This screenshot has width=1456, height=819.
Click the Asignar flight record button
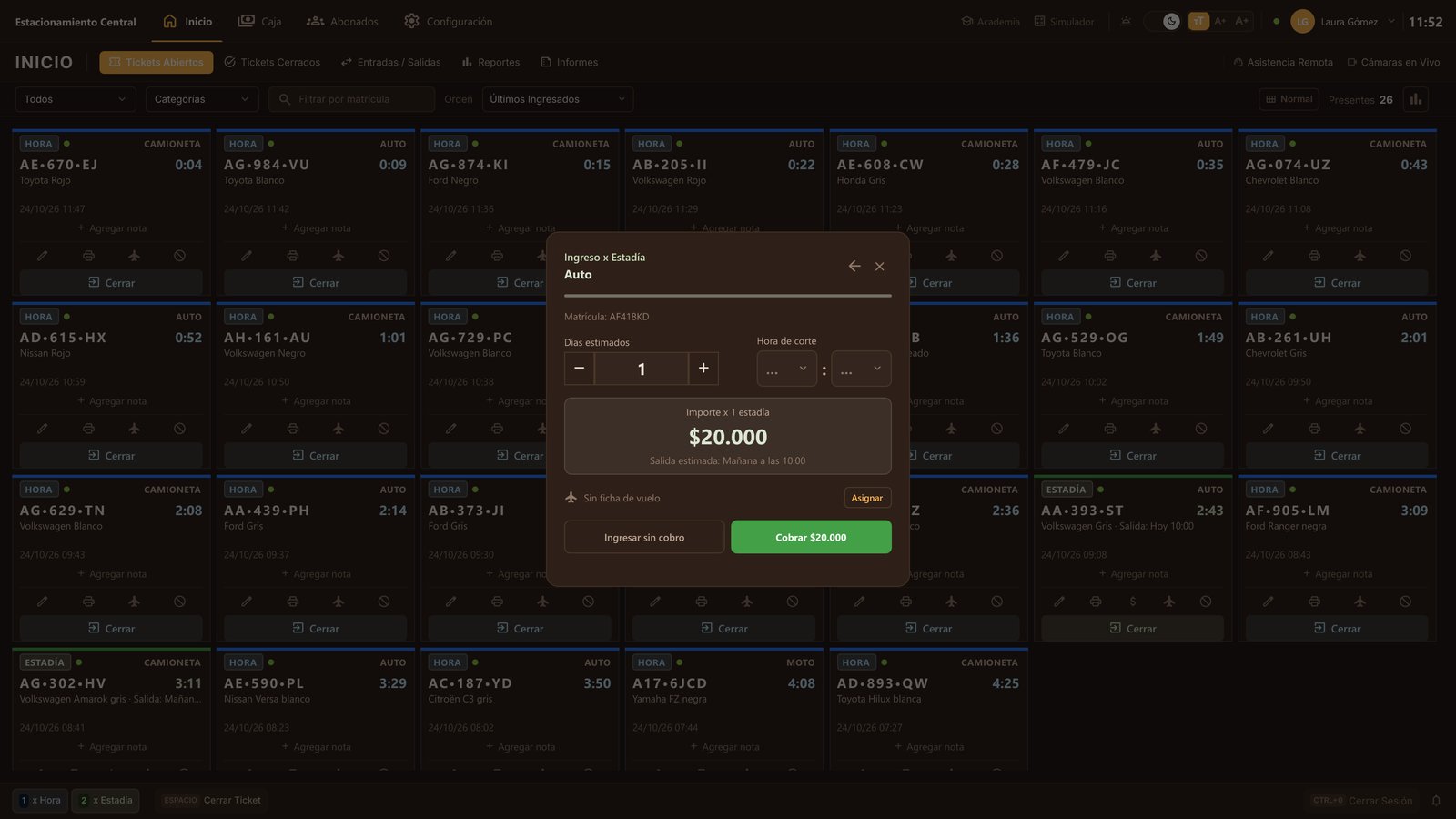click(867, 498)
